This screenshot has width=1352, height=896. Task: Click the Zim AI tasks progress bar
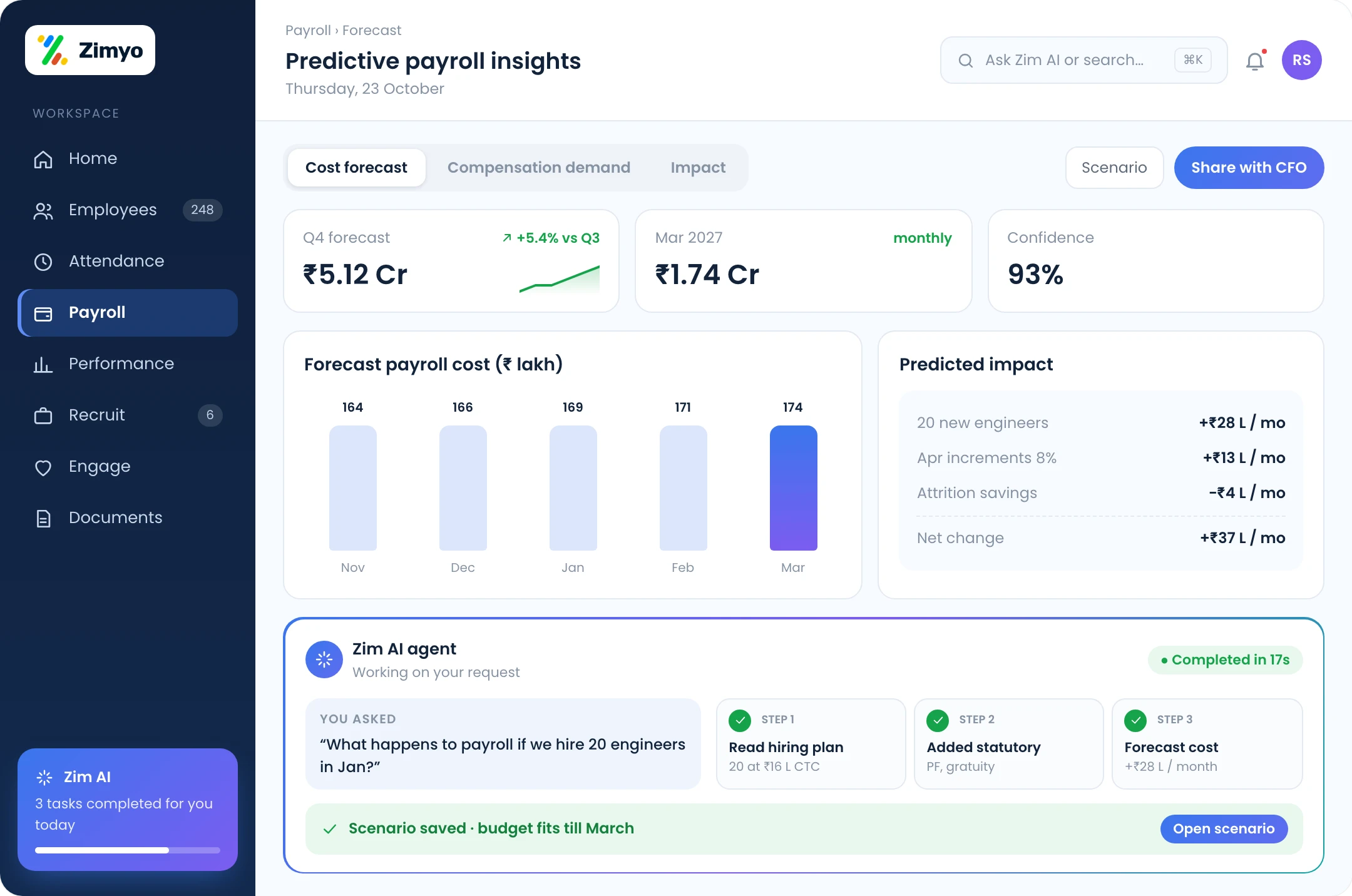tap(128, 850)
